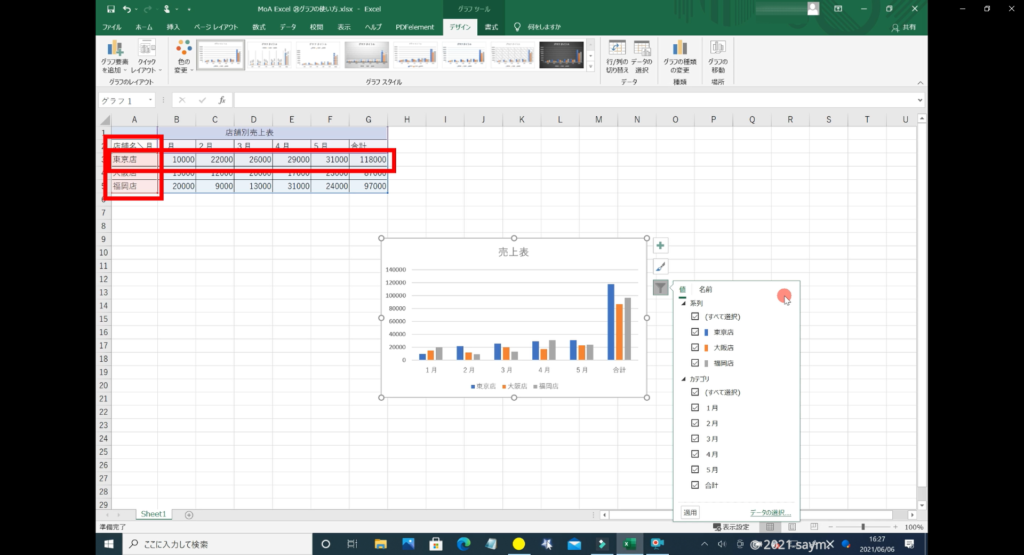This screenshot has height=555, width=1024.
Task: Click the Windows taskbar search box
Action: [215, 544]
